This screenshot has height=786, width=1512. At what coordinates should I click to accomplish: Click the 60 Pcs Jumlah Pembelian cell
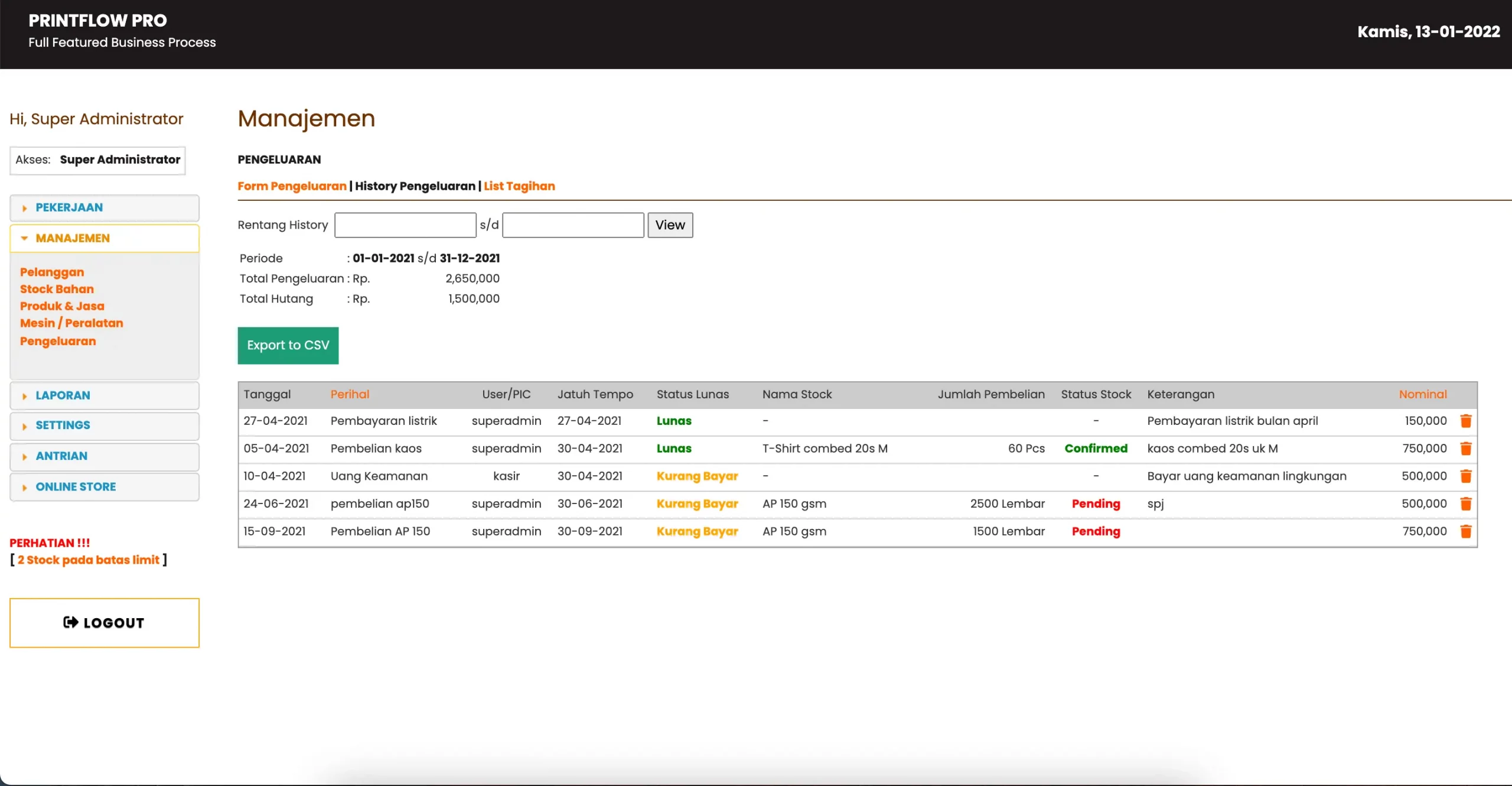click(x=1026, y=449)
